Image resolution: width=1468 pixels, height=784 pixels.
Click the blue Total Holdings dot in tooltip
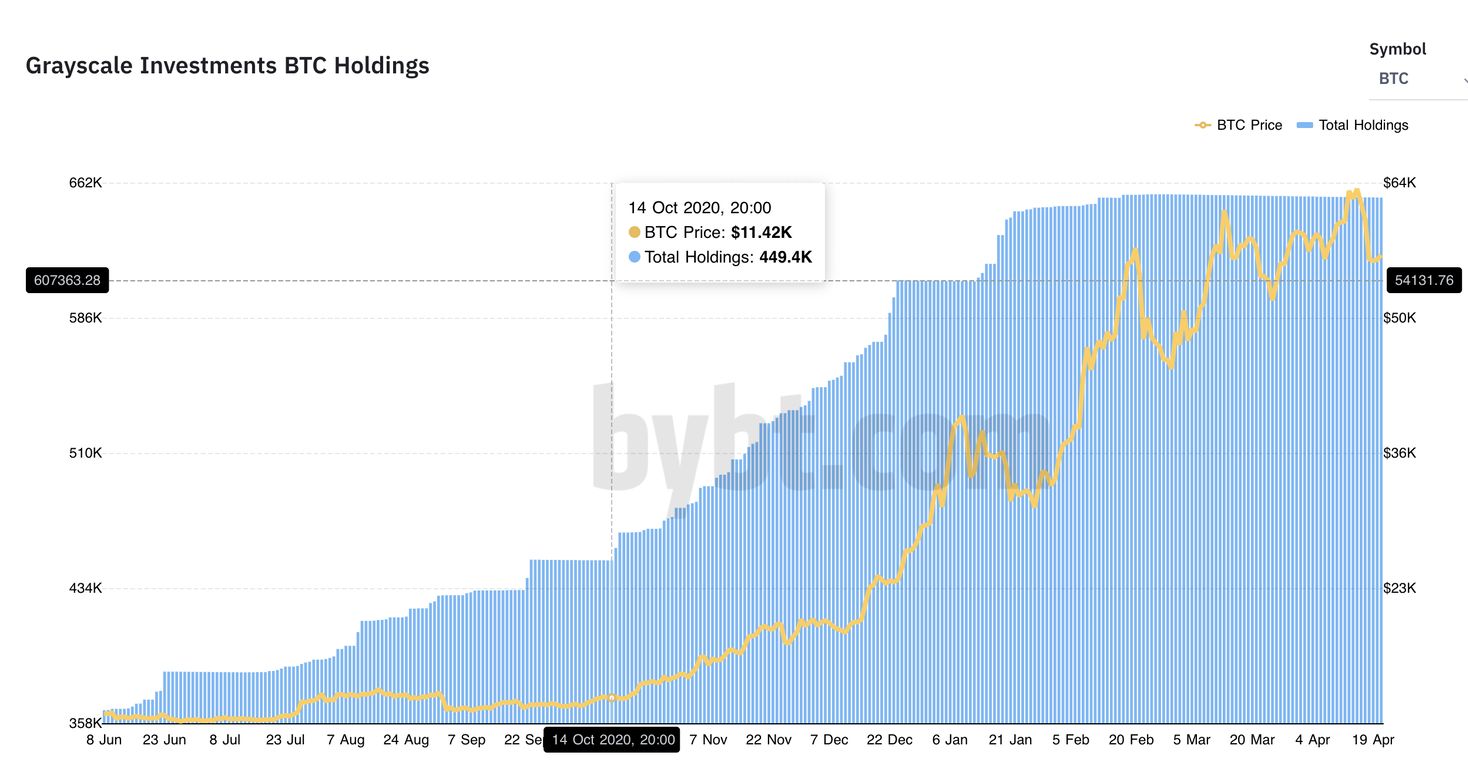tap(634, 257)
